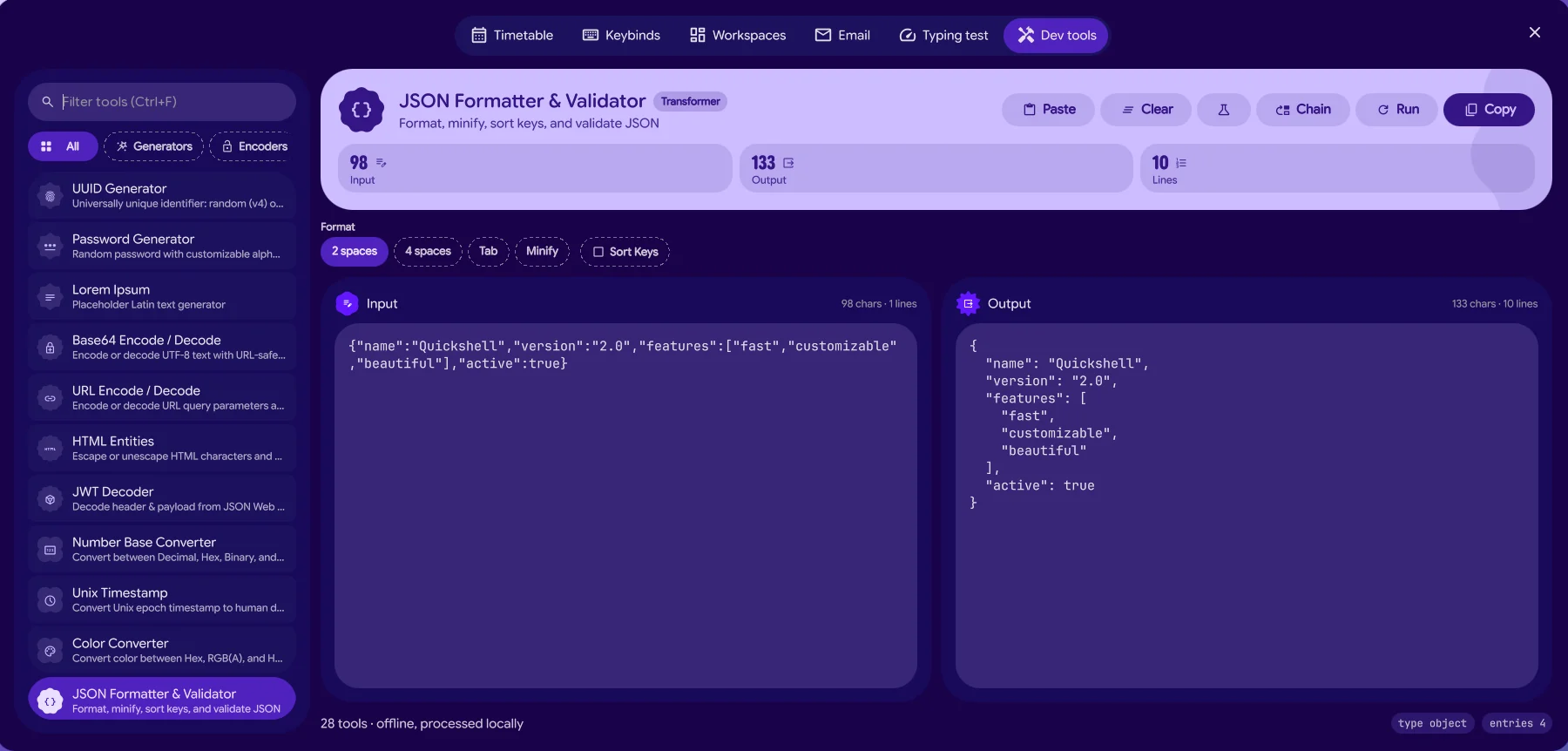The height and width of the screenshot is (751, 1568).
Task: Switch to the Keybinds tab
Action: (x=621, y=36)
